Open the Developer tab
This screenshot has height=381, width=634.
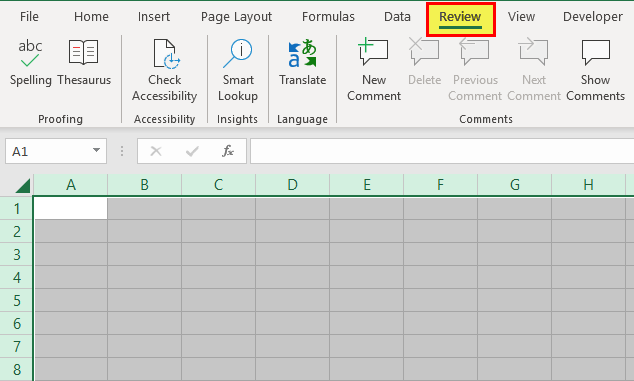(593, 17)
